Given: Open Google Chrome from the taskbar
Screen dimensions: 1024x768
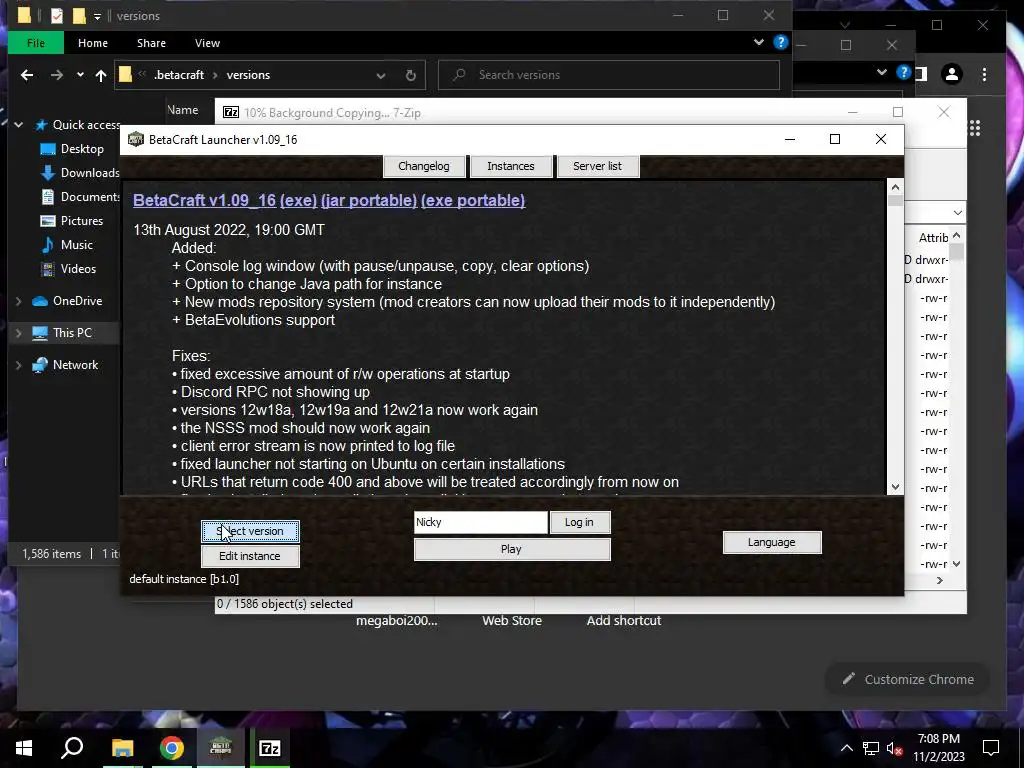Looking at the screenshot, I should (x=172, y=748).
